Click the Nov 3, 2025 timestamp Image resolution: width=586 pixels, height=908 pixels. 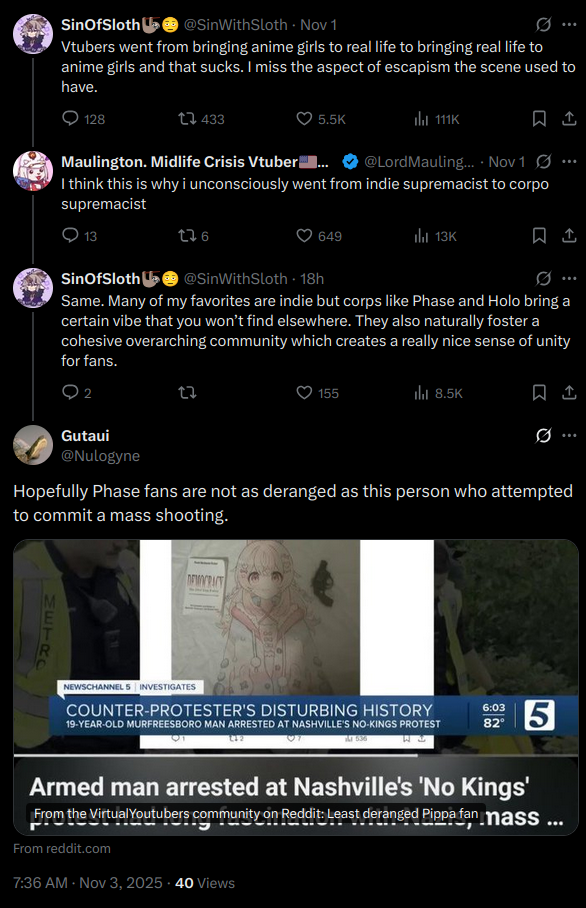pos(120,883)
